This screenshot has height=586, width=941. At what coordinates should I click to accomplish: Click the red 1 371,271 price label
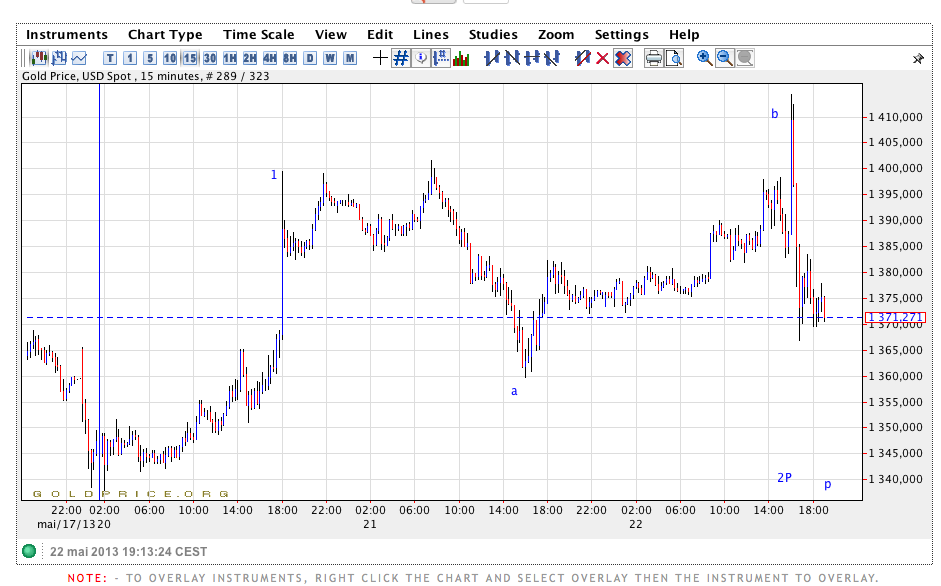pos(897,318)
